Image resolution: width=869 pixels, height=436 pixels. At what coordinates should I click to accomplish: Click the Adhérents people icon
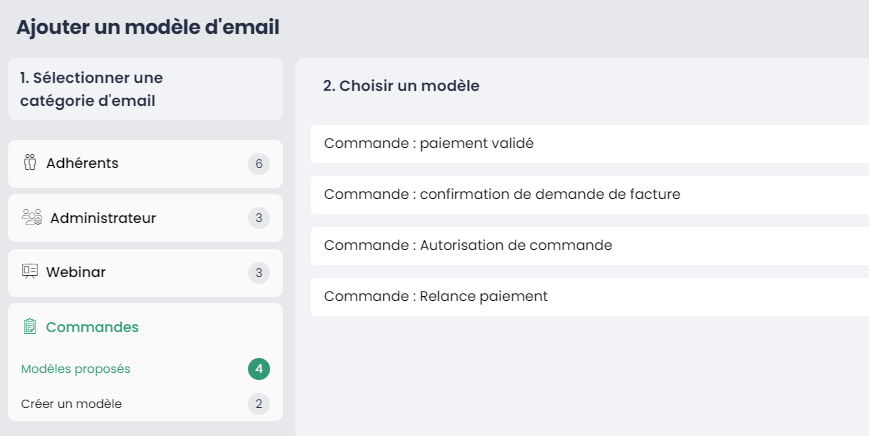pos(30,162)
